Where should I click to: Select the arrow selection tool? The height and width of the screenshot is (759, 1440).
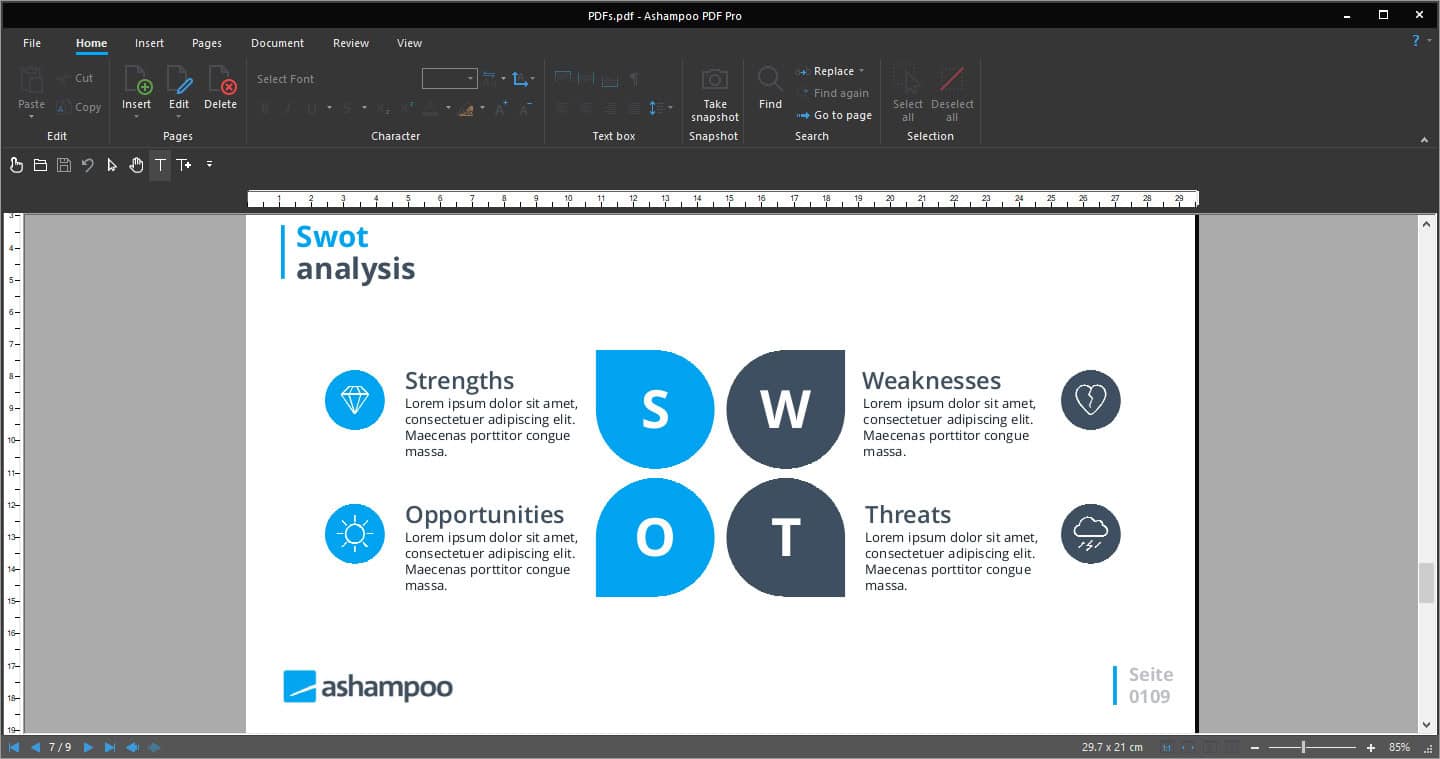click(x=113, y=165)
